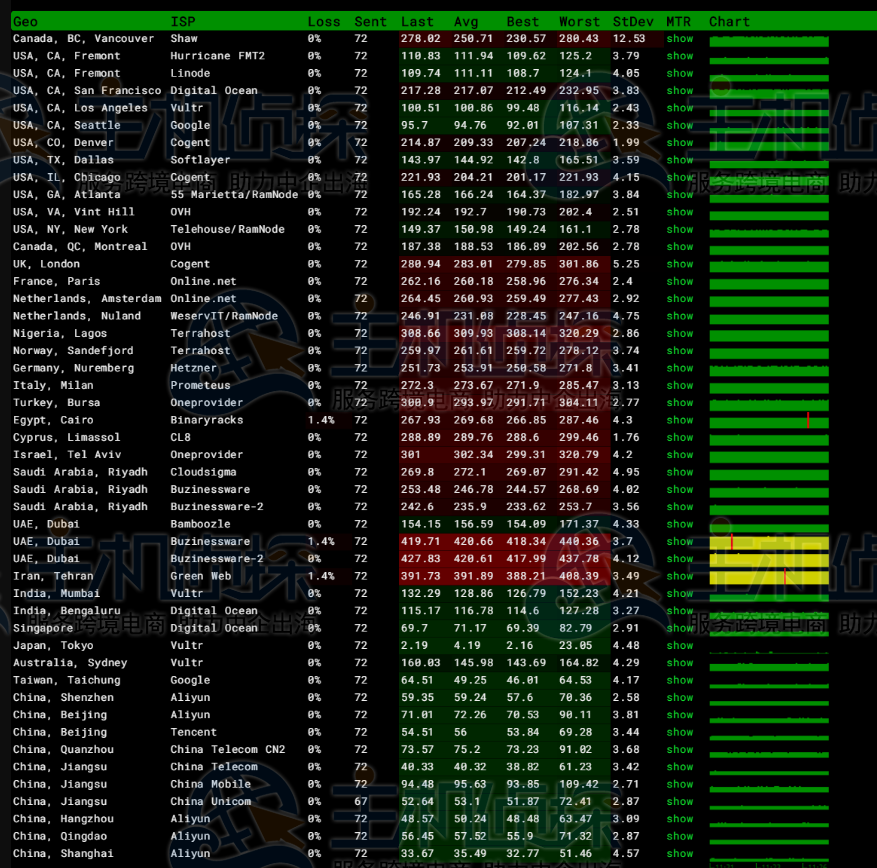Click the MTR show link for Vancouver Shaw
The width and height of the screenshot is (877, 868).
[x=679, y=39]
